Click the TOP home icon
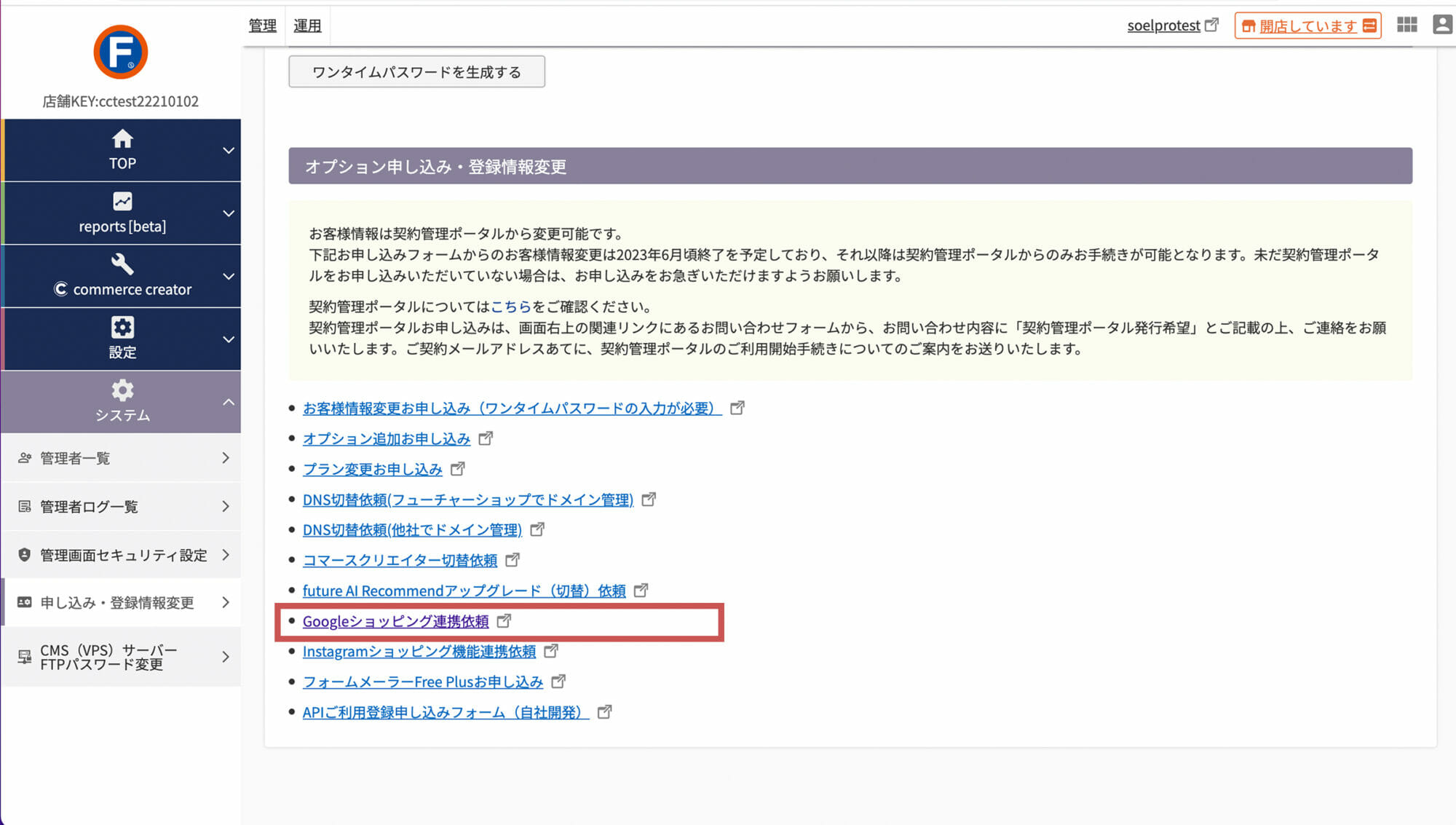The width and height of the screenshot is (1456, 825). click(x=122, y=138)
